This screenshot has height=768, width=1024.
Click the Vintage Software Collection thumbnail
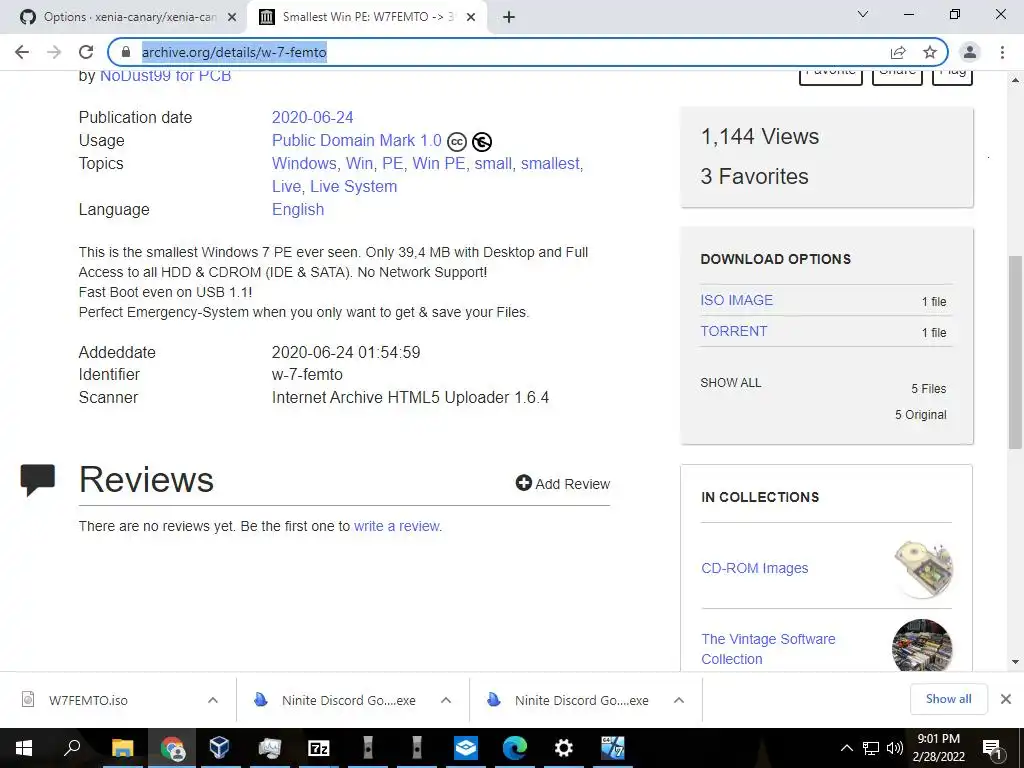pyautogui.click(x=922, y=645)
